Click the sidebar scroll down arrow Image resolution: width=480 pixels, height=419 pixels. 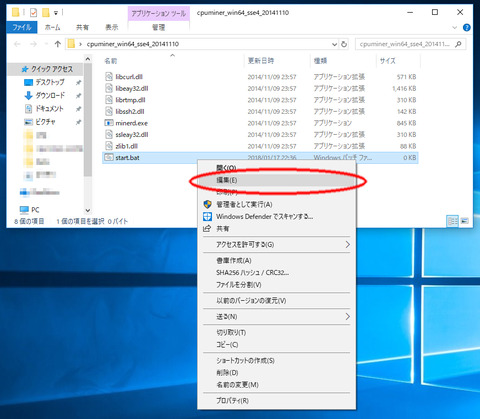click(88, 210)
